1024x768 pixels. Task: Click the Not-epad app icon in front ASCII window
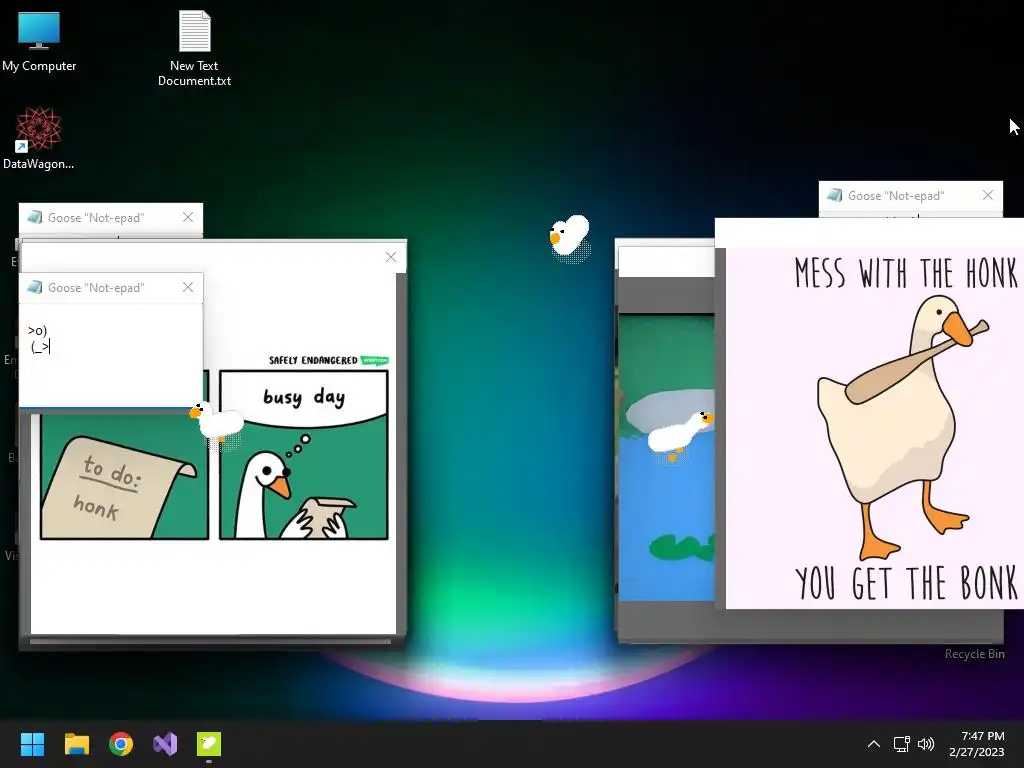point(35,287)
